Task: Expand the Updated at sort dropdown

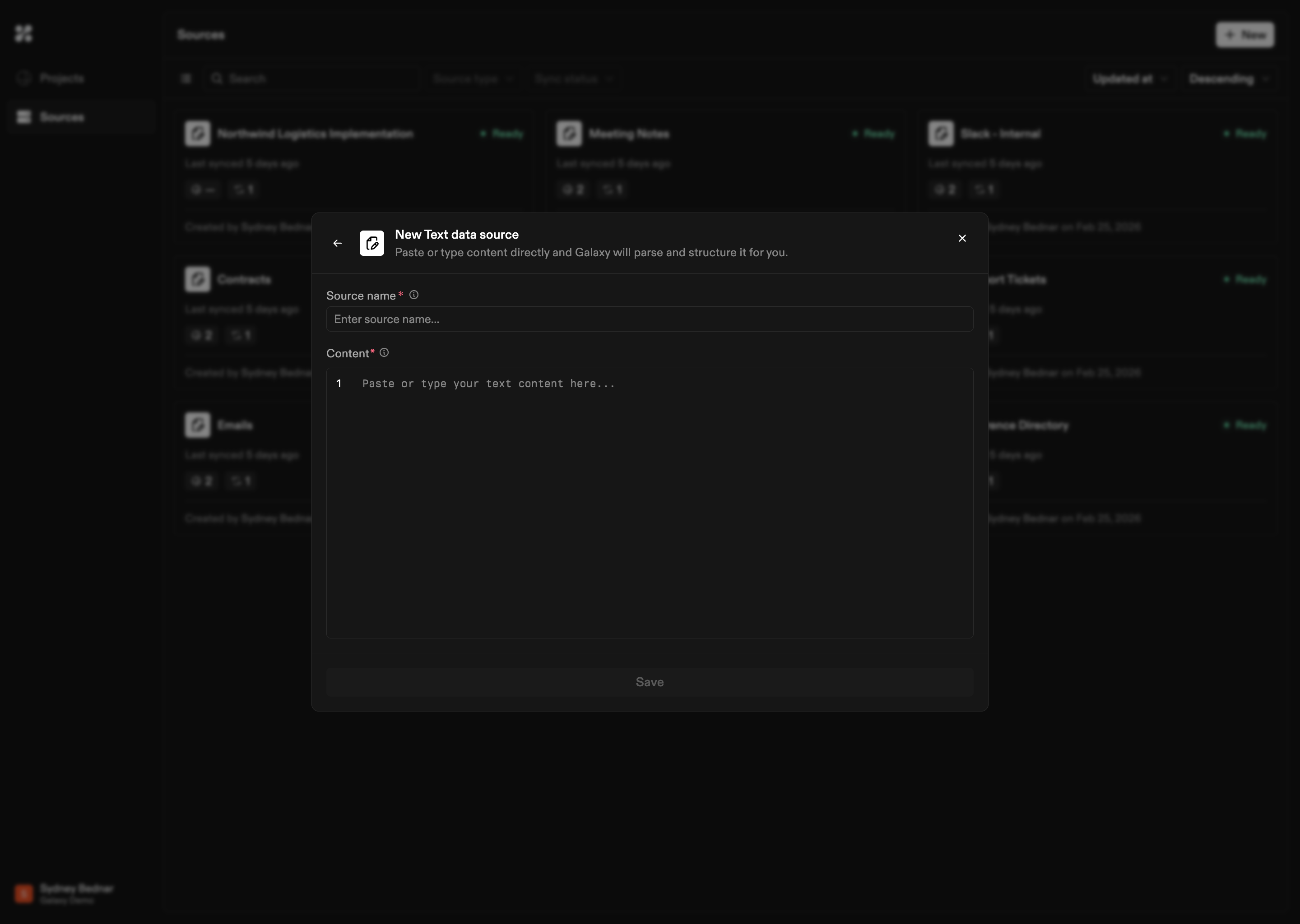Action: [1129, 79]
